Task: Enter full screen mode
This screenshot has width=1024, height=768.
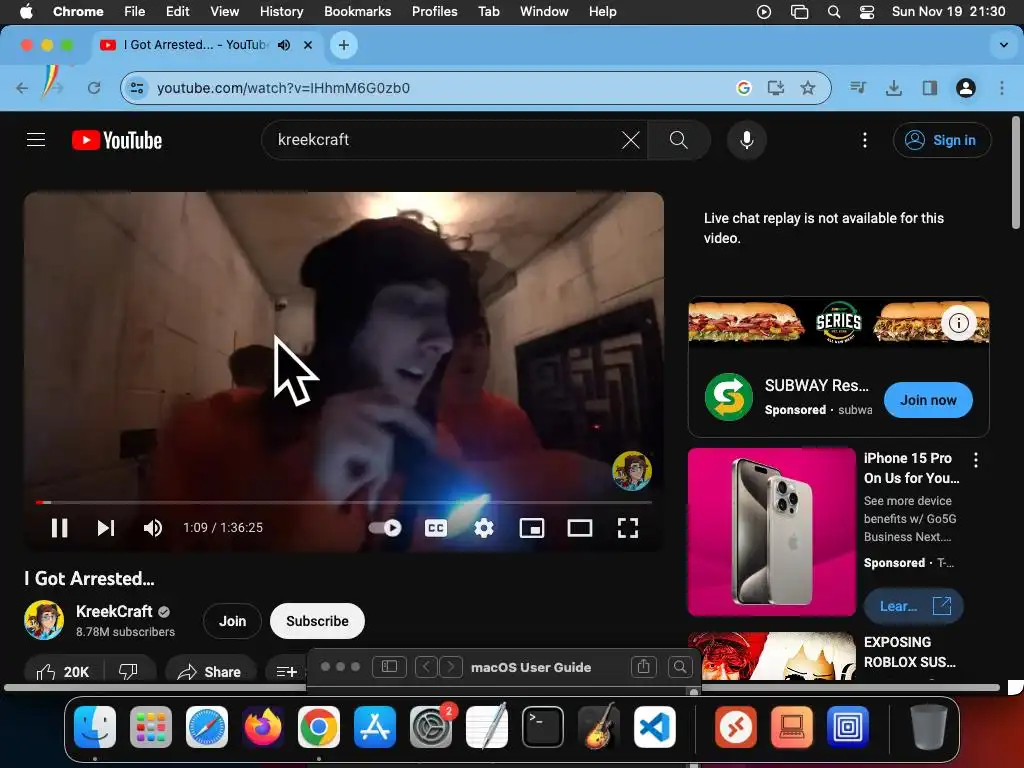Action: (628, 528)
